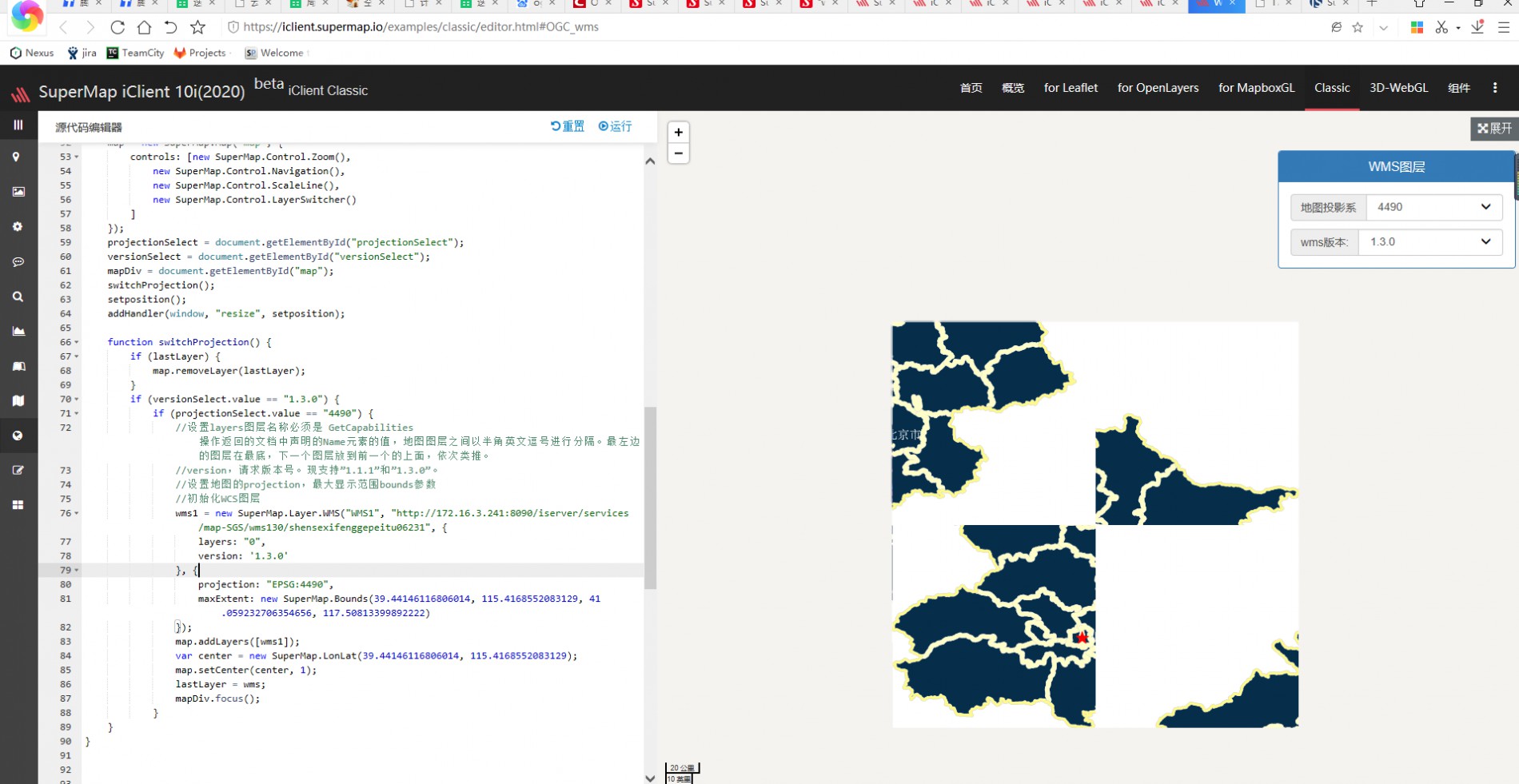
Task: Collapse the fold arrow on line 79
Action: click(77, 571)
